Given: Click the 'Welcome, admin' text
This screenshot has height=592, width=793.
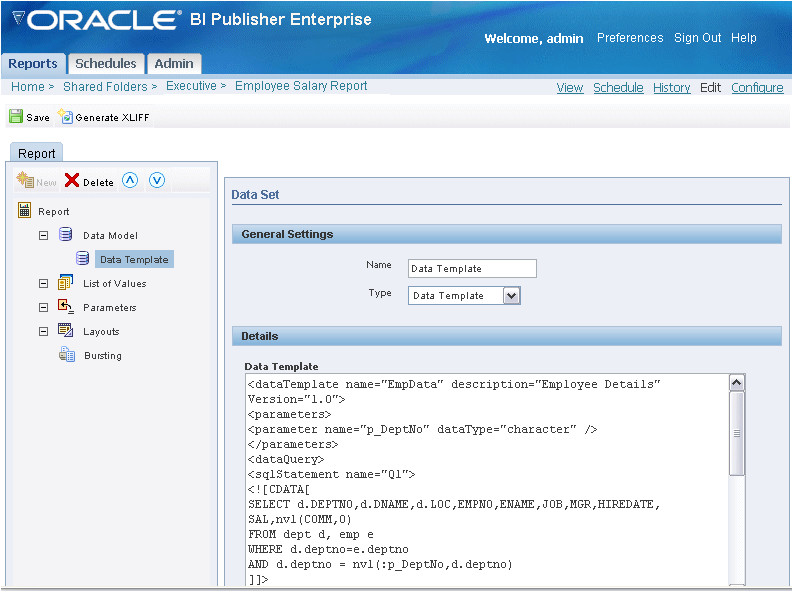Looking at the screenshot, I should [x=534, y=38].
